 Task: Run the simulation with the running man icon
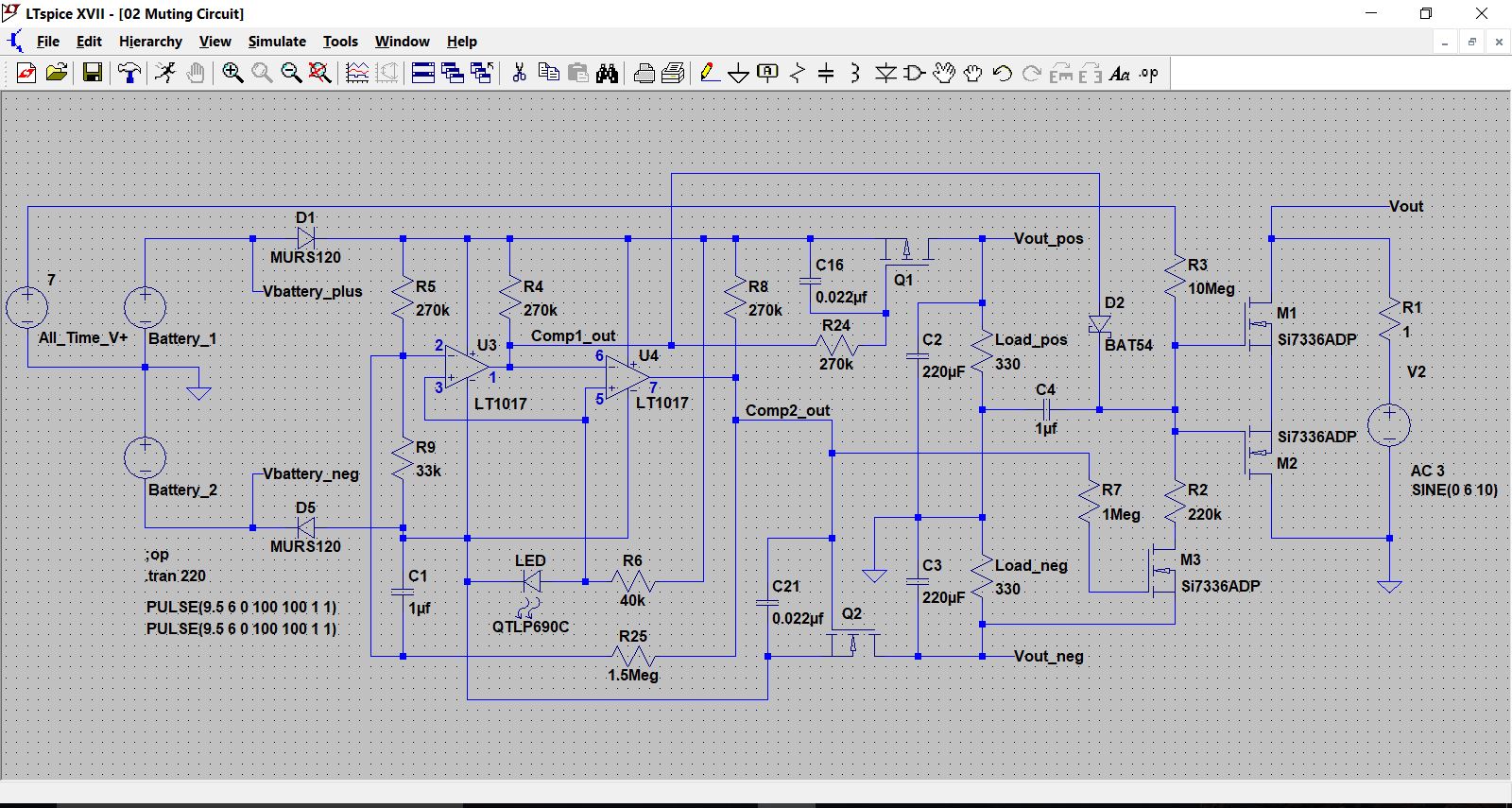pos(165,73)
